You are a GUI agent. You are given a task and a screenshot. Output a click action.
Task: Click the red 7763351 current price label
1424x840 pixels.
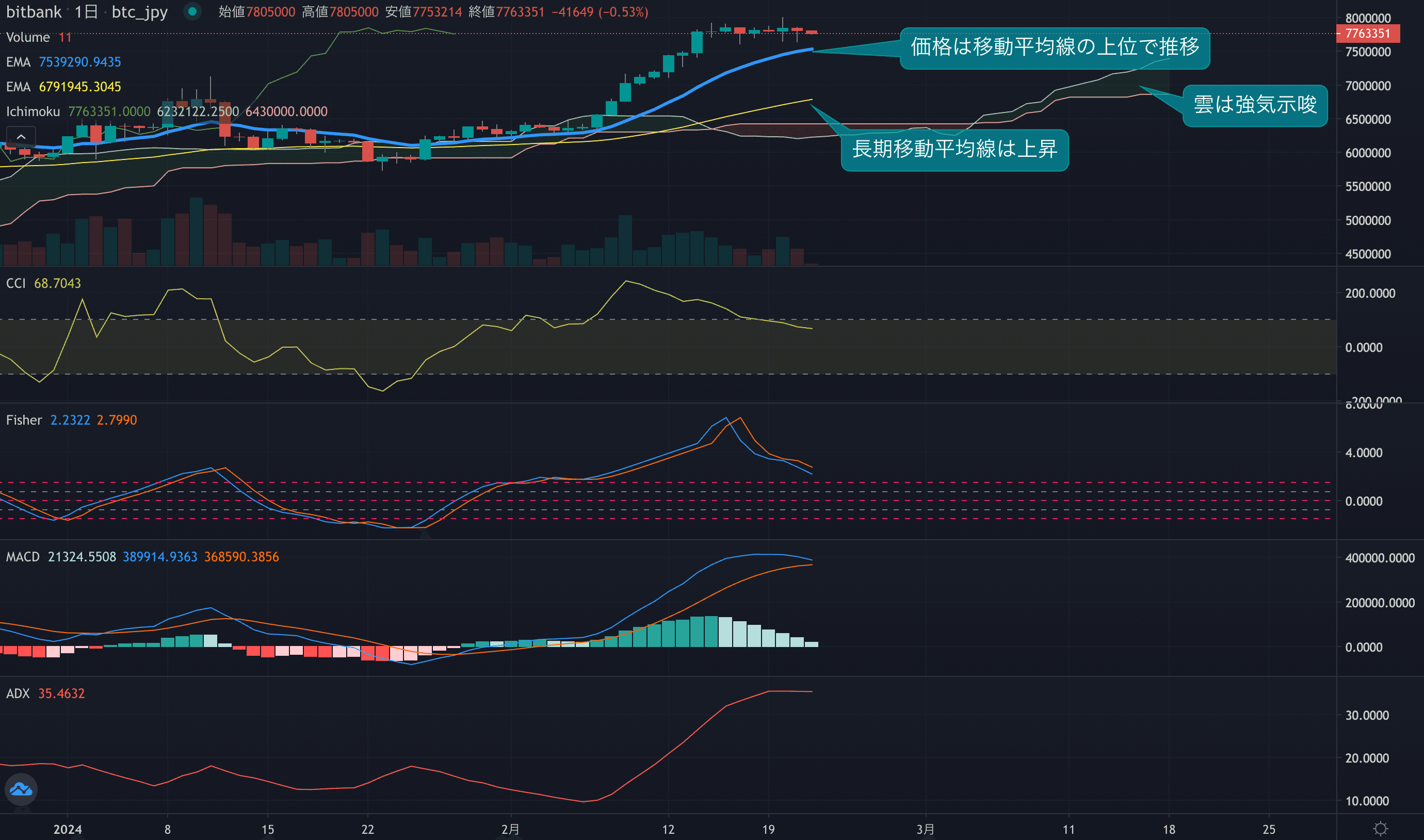[x=1367, y=34]
